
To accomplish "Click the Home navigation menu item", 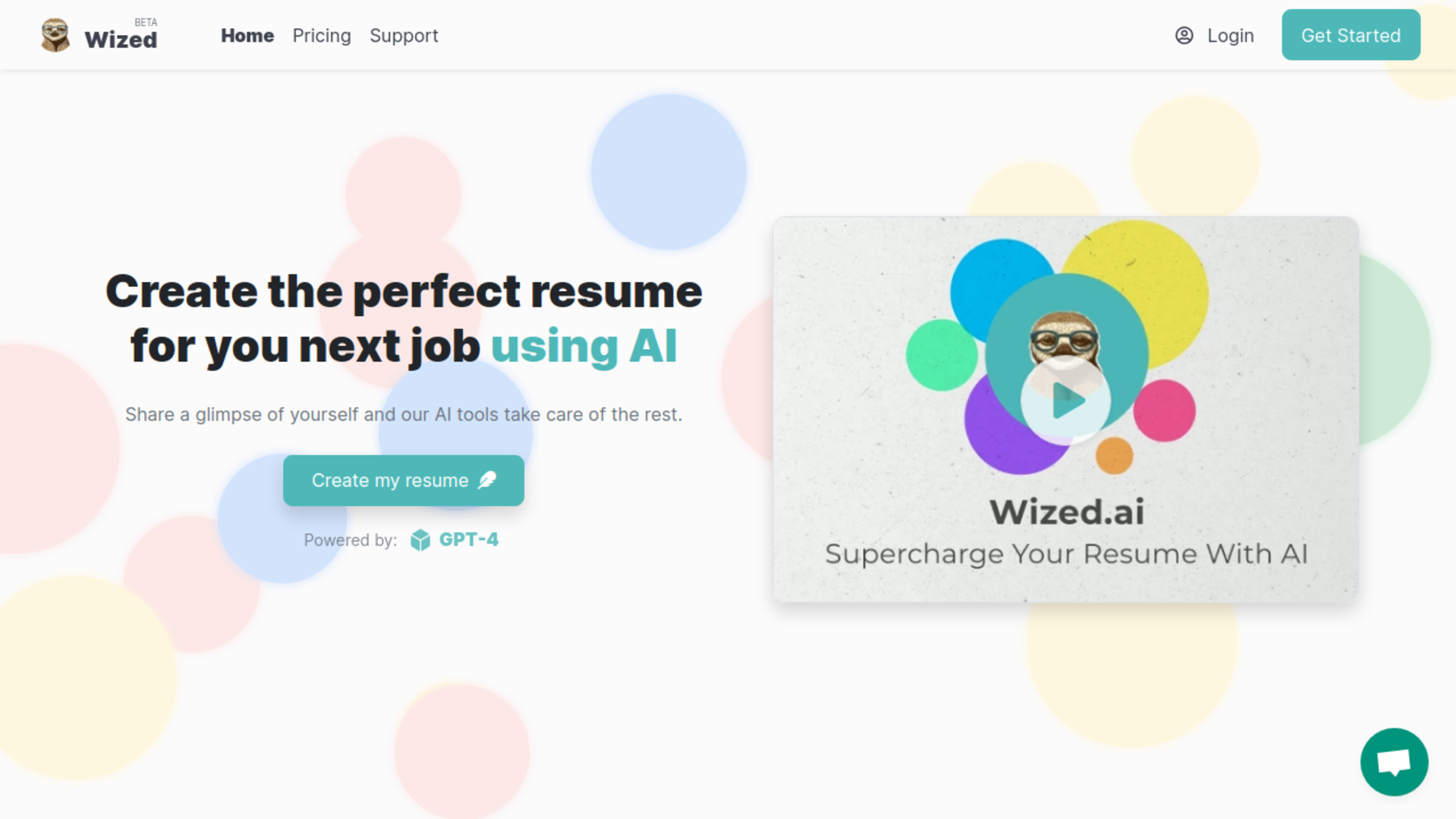I will coord(247,35).
